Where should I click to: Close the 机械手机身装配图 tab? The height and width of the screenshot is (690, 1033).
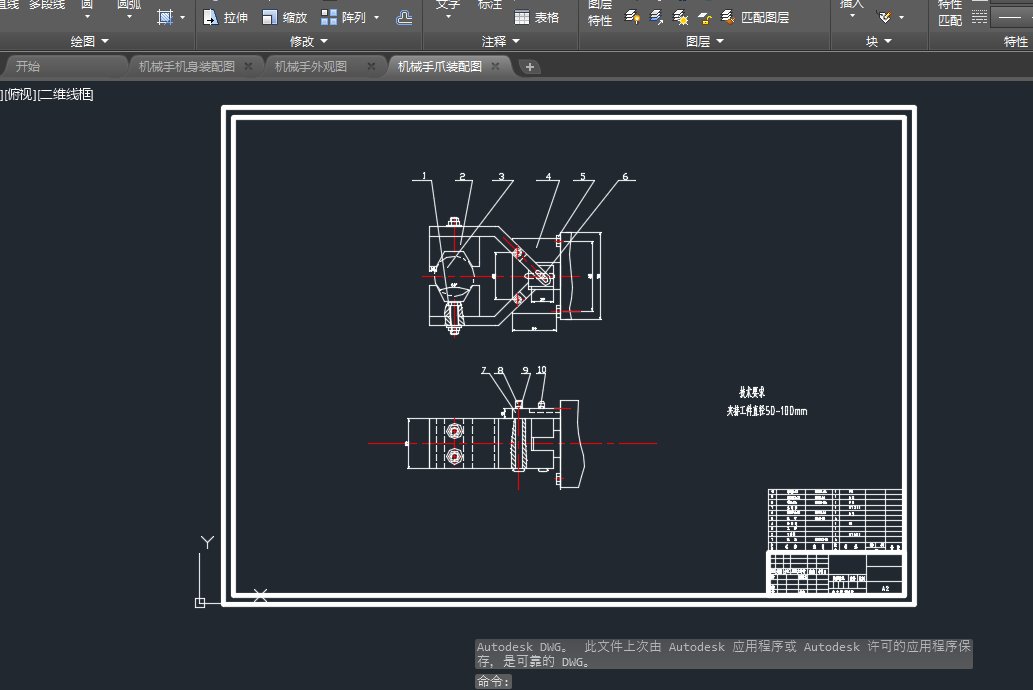248,67
